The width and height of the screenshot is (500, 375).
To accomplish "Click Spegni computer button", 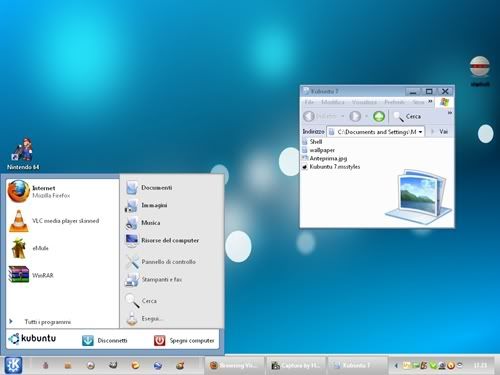I will tap(184, 340).
